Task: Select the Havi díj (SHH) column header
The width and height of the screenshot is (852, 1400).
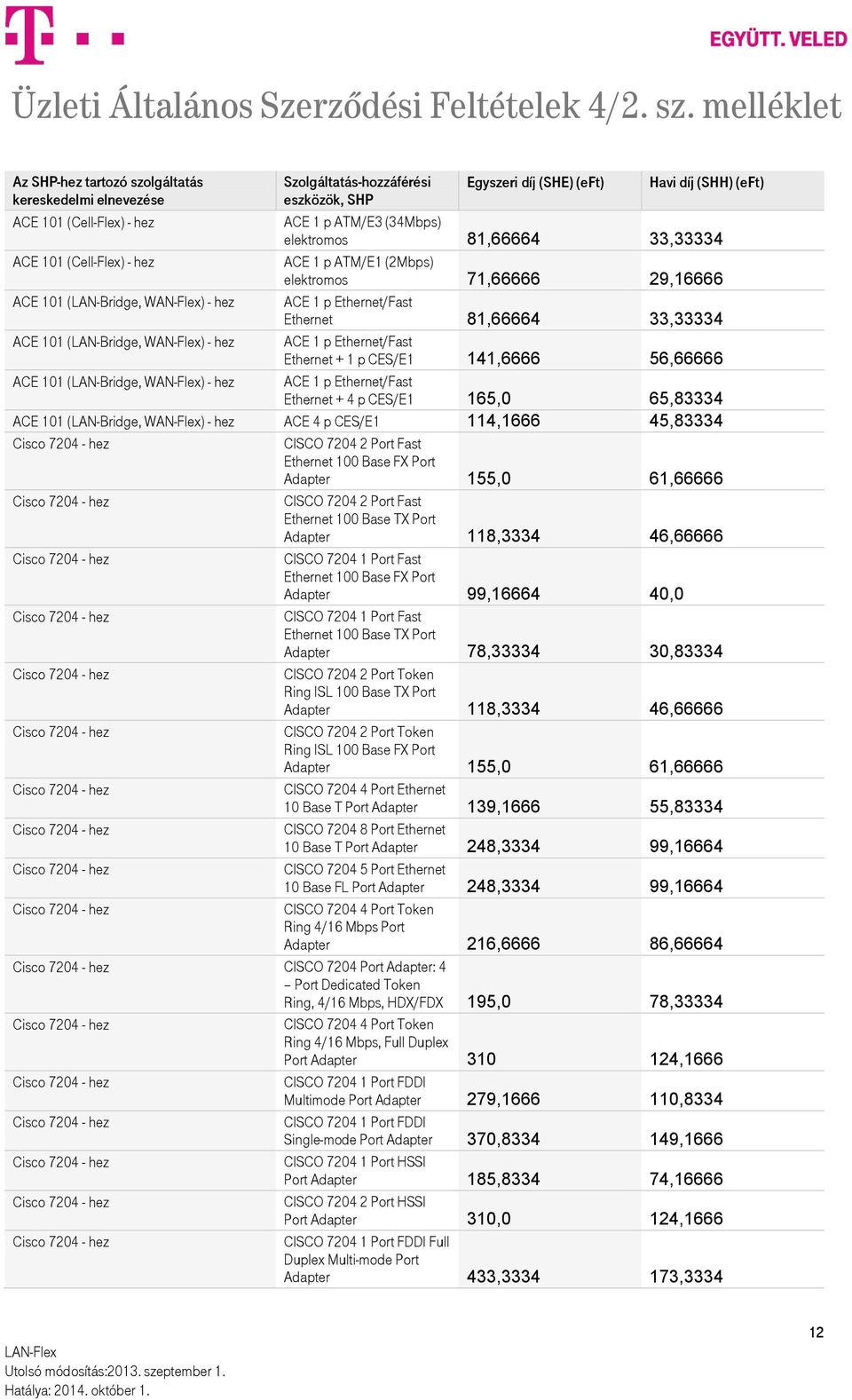Action: click(706, 182)
